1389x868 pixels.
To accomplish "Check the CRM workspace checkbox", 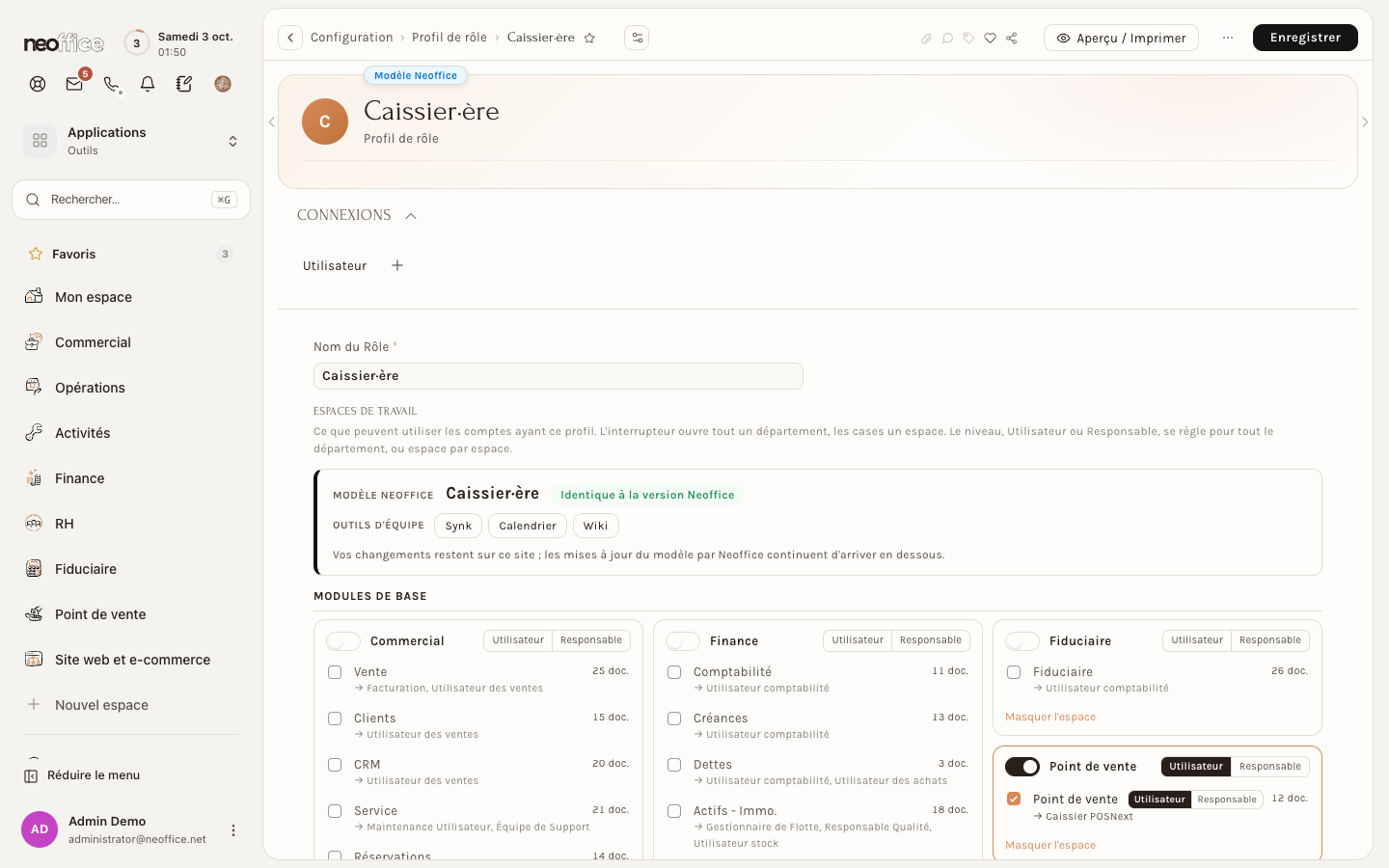I will 335,765.
